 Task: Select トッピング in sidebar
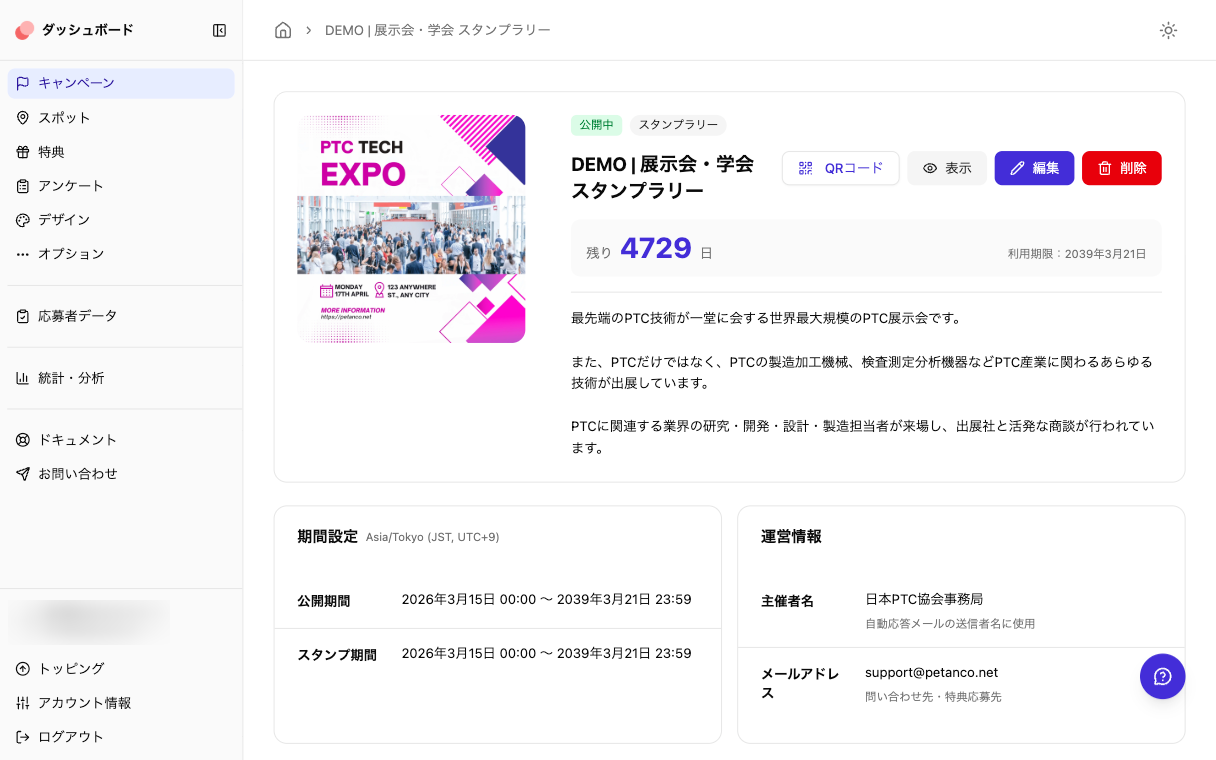click(121, 669)
